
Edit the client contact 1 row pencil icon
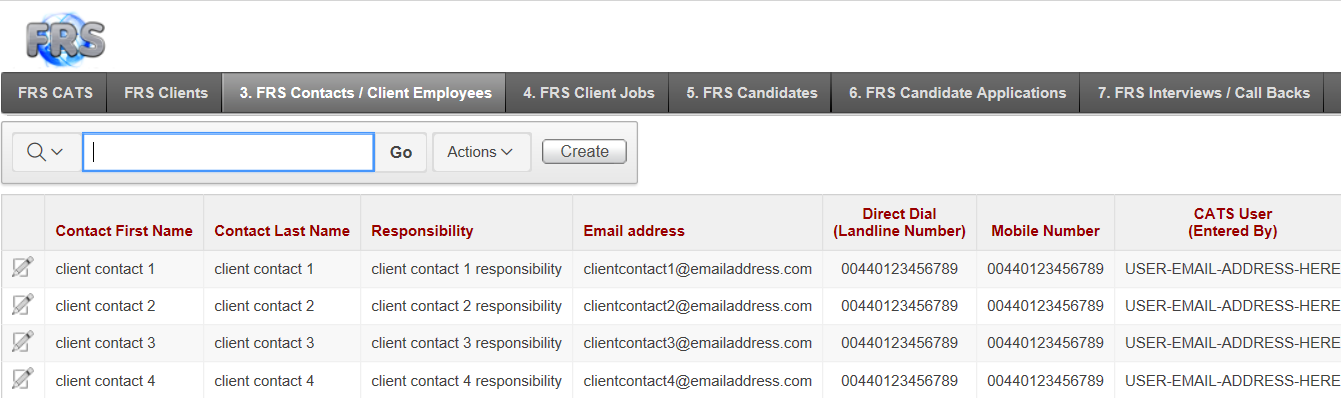(x=22, y=268)
